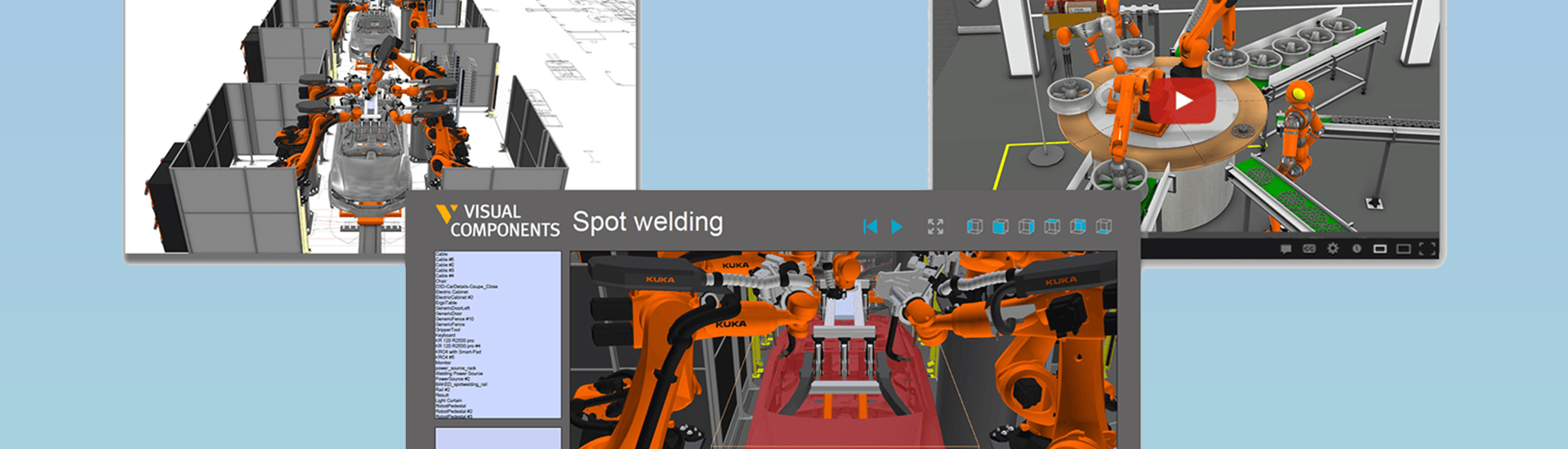Click the skip-to-start simulation button
Image resolution: width=1568 pixels, height=449 pixels.
(870, 227)
